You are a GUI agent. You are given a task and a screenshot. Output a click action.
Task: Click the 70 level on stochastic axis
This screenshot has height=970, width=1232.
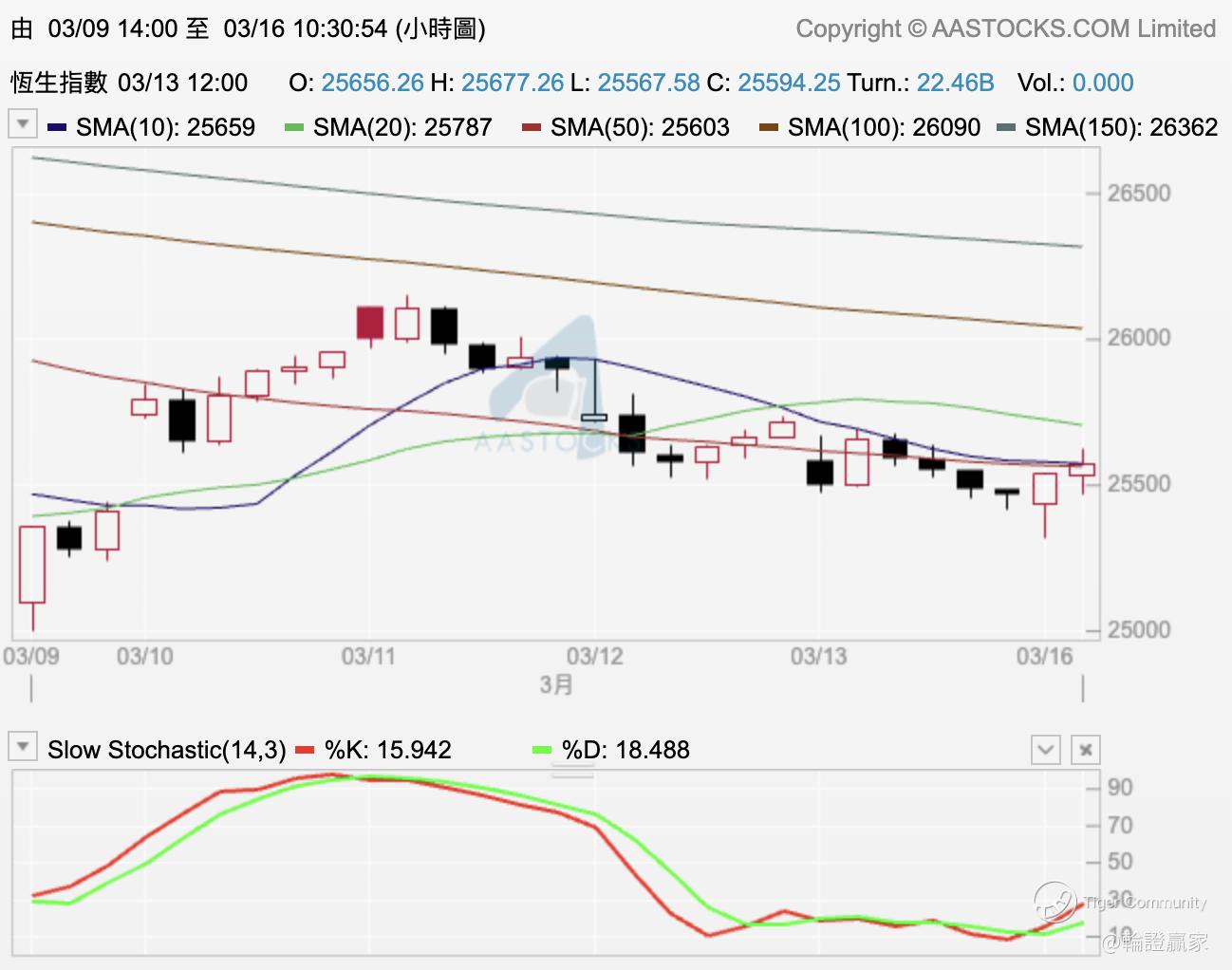pos(1120,825)
